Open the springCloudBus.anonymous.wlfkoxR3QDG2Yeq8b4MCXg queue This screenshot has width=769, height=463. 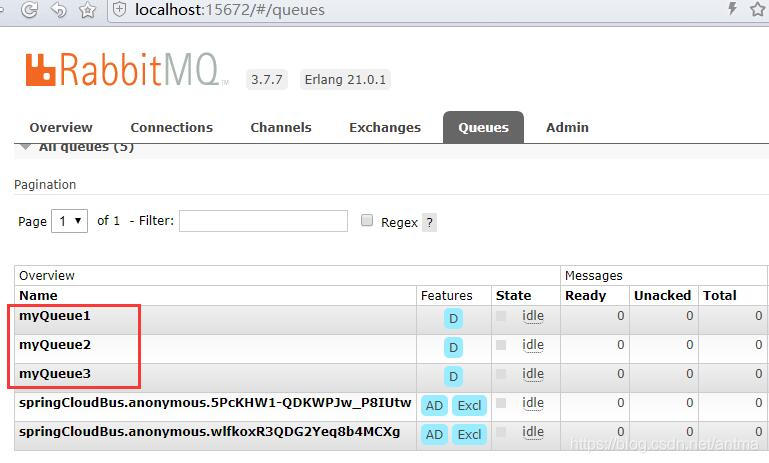[209, 432]
